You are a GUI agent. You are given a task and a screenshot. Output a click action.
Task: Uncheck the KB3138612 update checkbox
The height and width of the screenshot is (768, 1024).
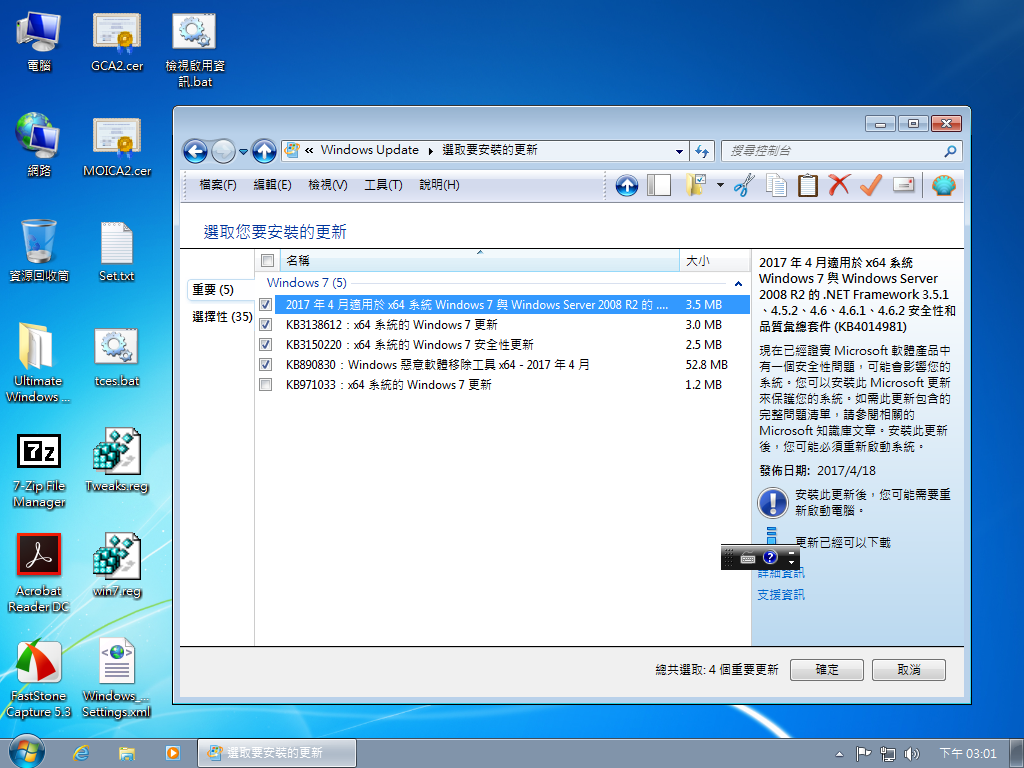point(265,325)
